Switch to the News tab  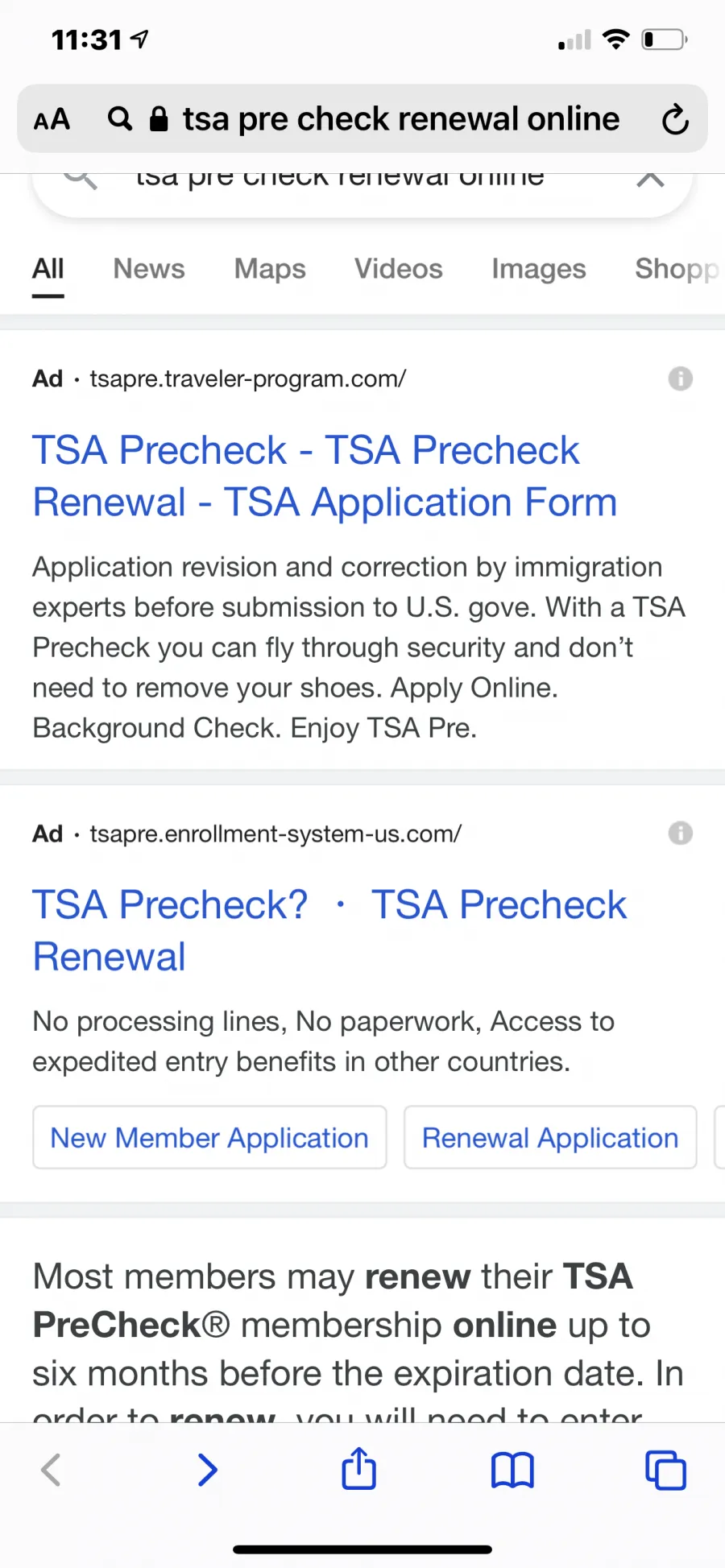pyautogui.click(x=149, y=268)
